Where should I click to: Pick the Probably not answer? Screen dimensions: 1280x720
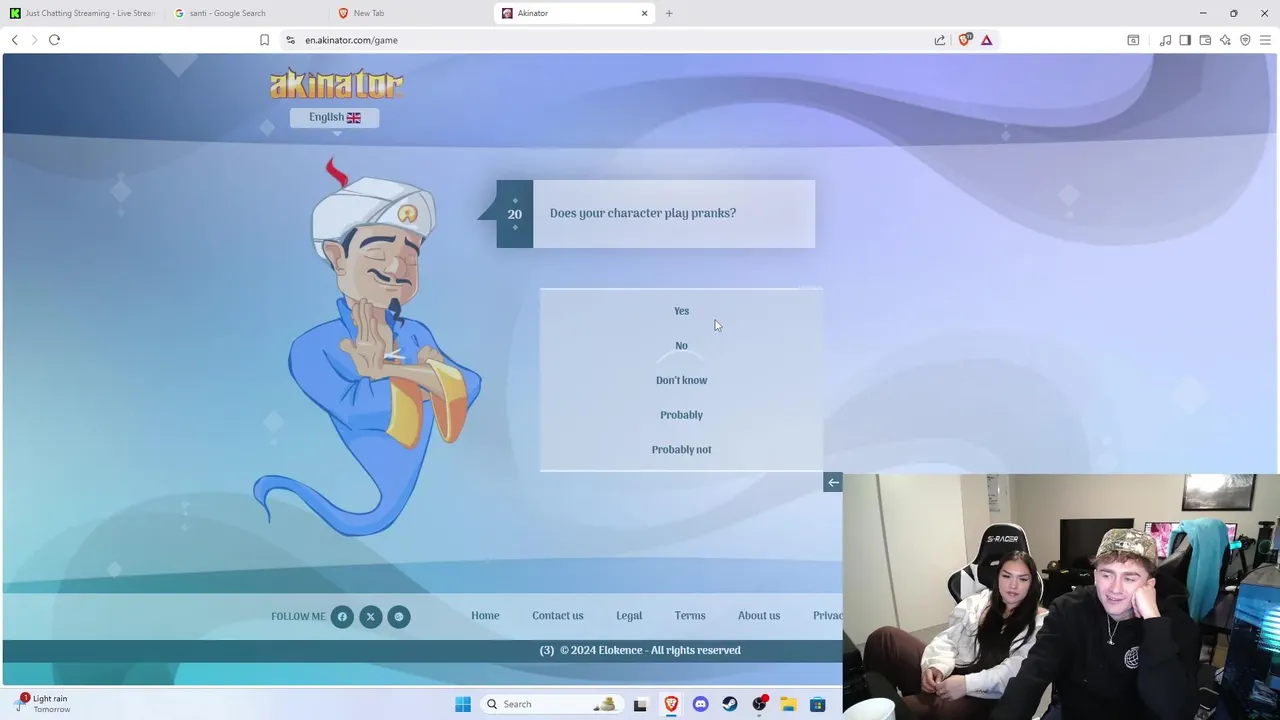pos(681,450)
